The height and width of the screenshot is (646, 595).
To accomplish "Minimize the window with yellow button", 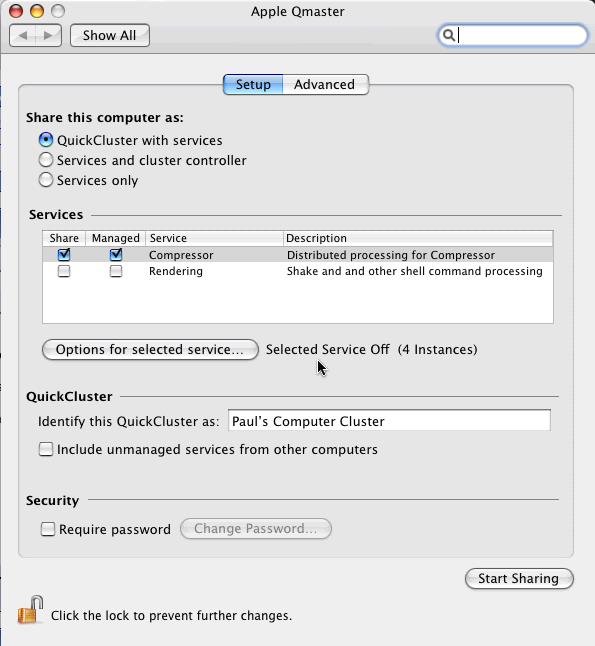I will coord(37,11).
